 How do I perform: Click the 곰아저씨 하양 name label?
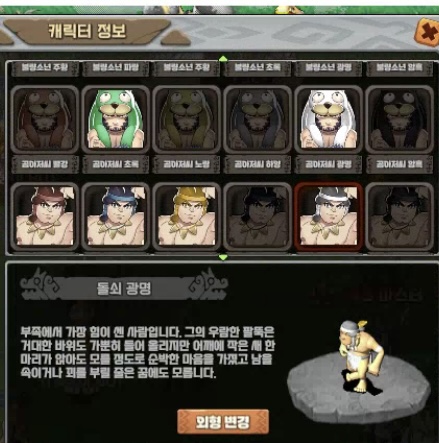[x=257, y=165]
